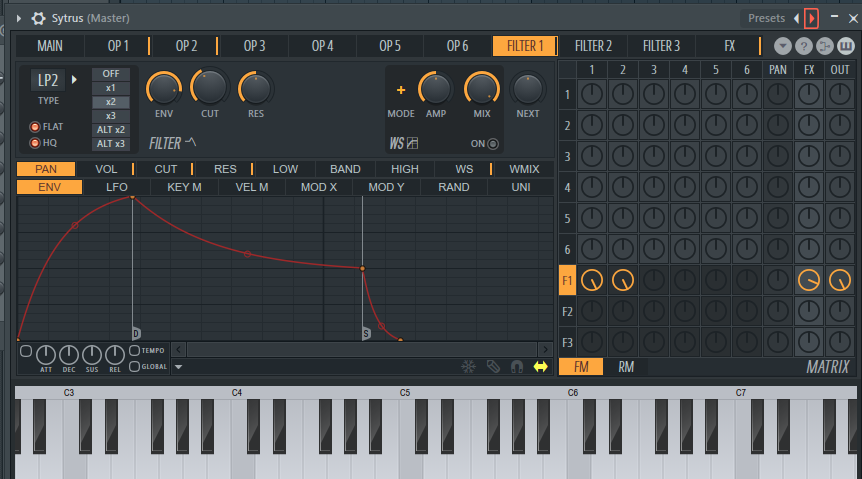Click the Image-Line logo icon

coord(846,46)
